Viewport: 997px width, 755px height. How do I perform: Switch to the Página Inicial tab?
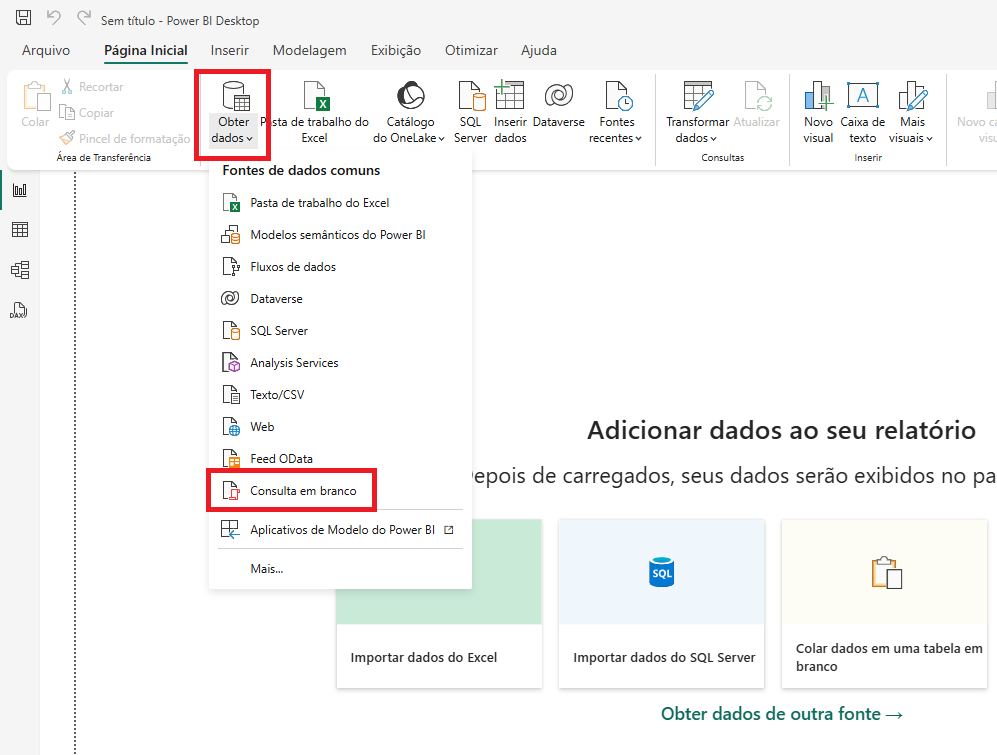click(x=146, y=50)
